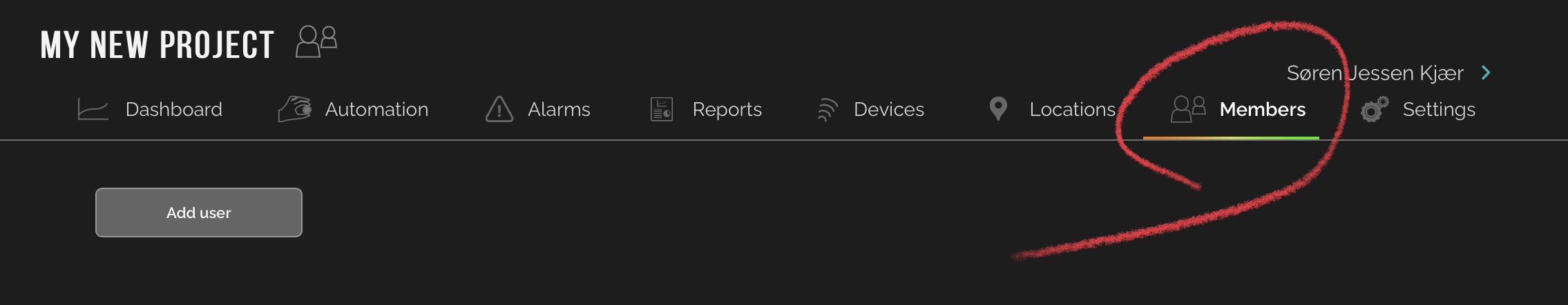This screenshot has height=305, width=1568.
Task: Switch to the Reports tab
Action: 727,110
